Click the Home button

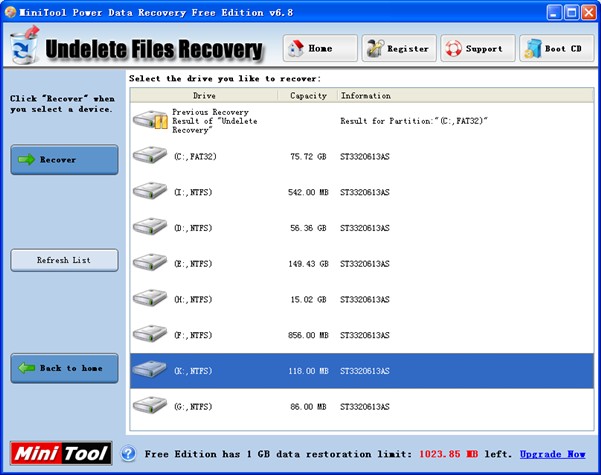pos(320,48)
